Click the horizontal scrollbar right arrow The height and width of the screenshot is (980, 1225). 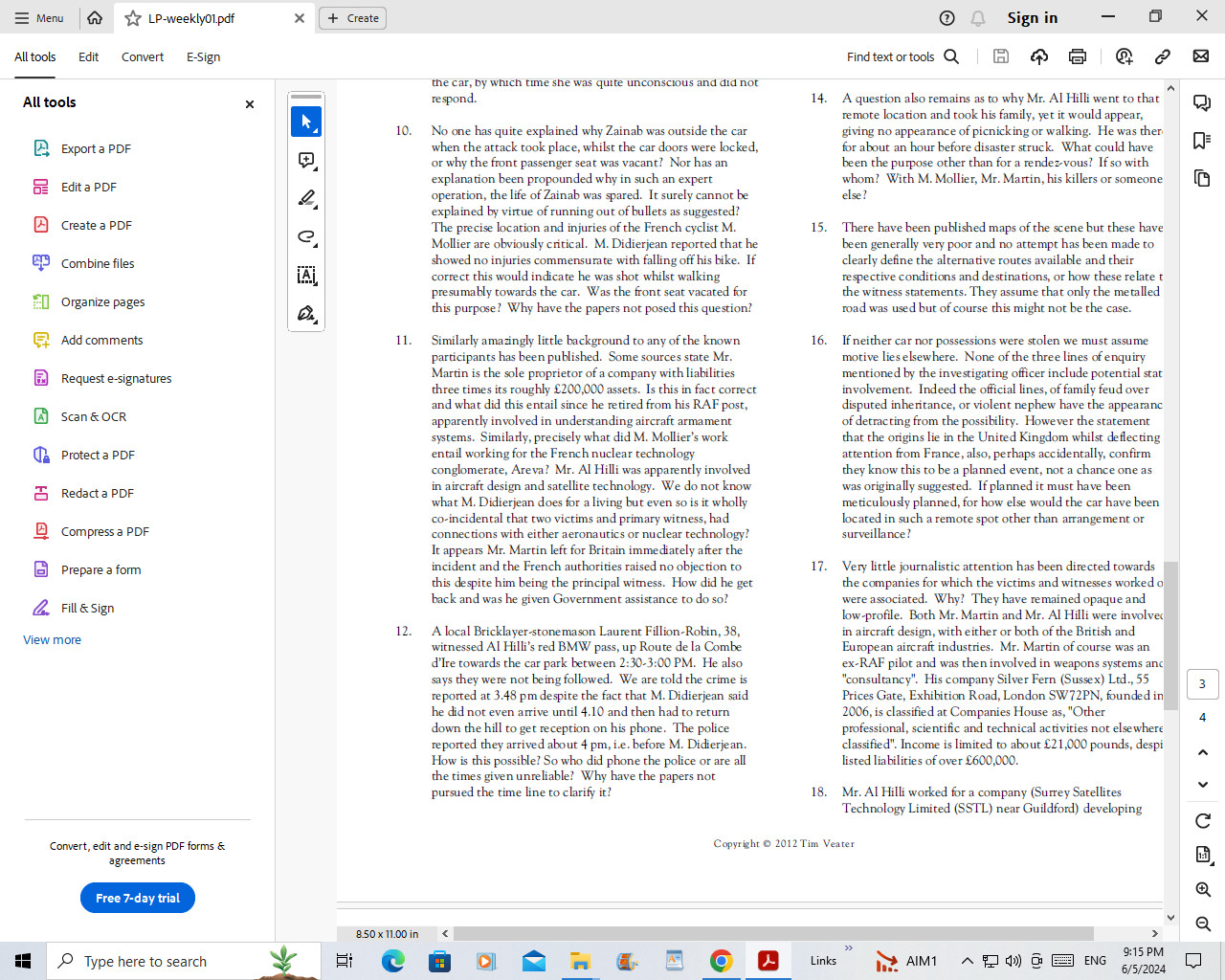pos(1154,933)
